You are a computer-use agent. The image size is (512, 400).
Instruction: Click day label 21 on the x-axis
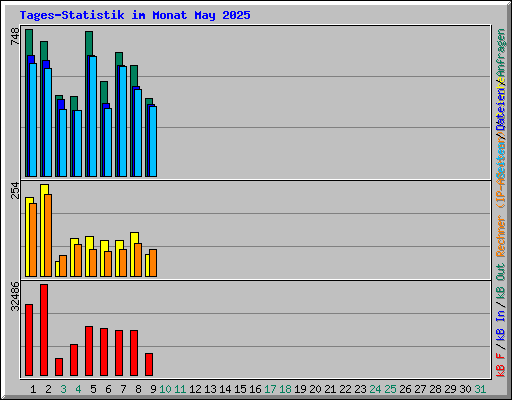[330, 389]
